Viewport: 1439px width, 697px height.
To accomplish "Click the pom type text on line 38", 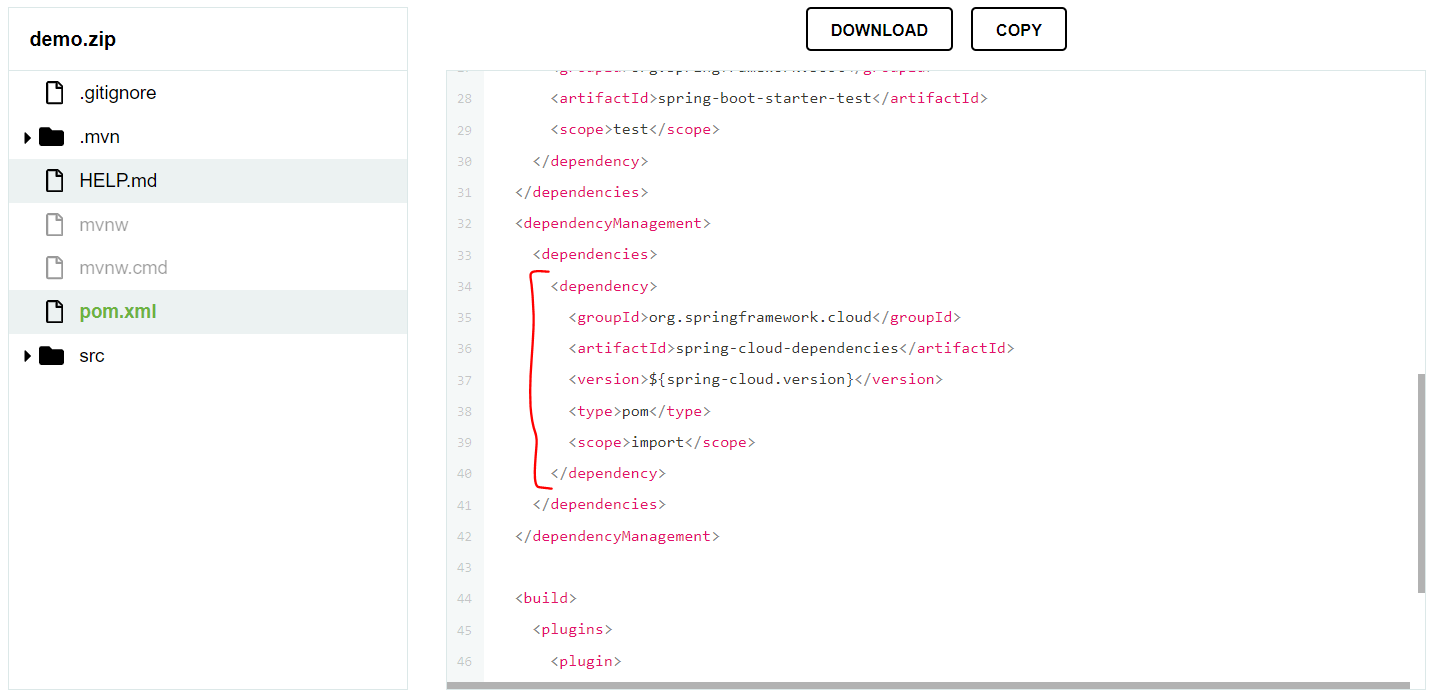I will click(636, 411).
